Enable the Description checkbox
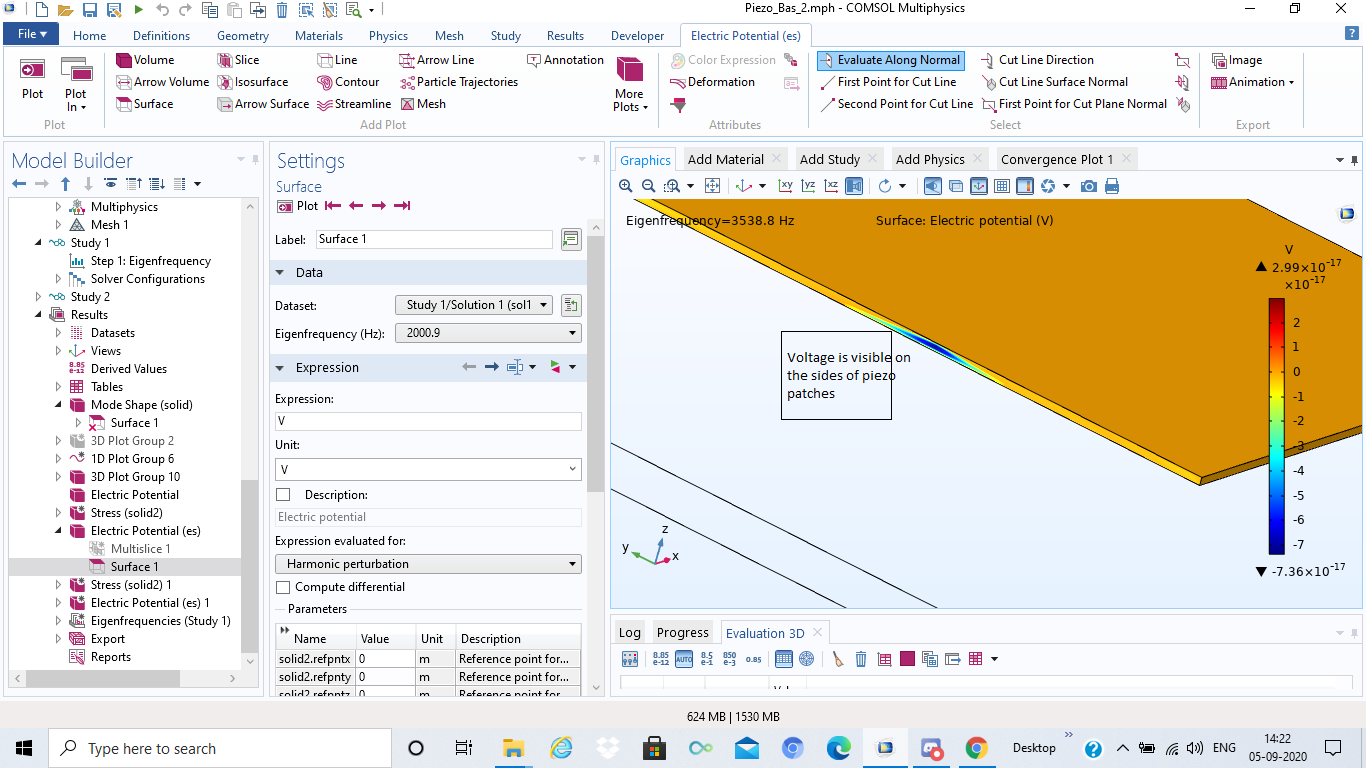The image size is (1366, 768). click(x=283, y=495)
